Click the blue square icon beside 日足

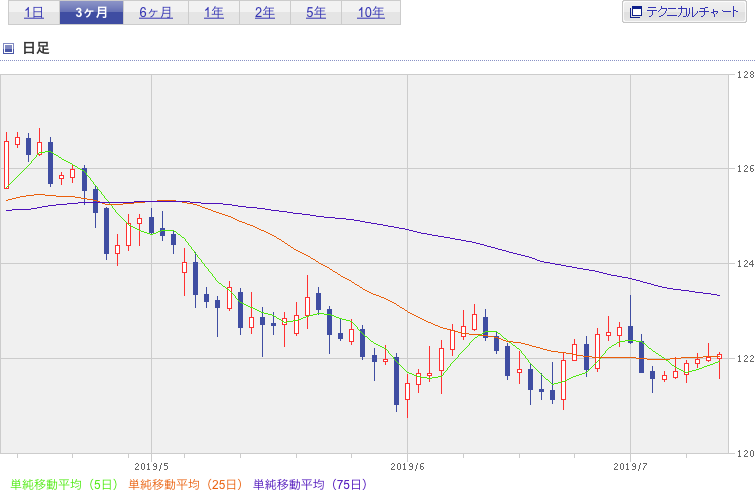pos(8,48)
